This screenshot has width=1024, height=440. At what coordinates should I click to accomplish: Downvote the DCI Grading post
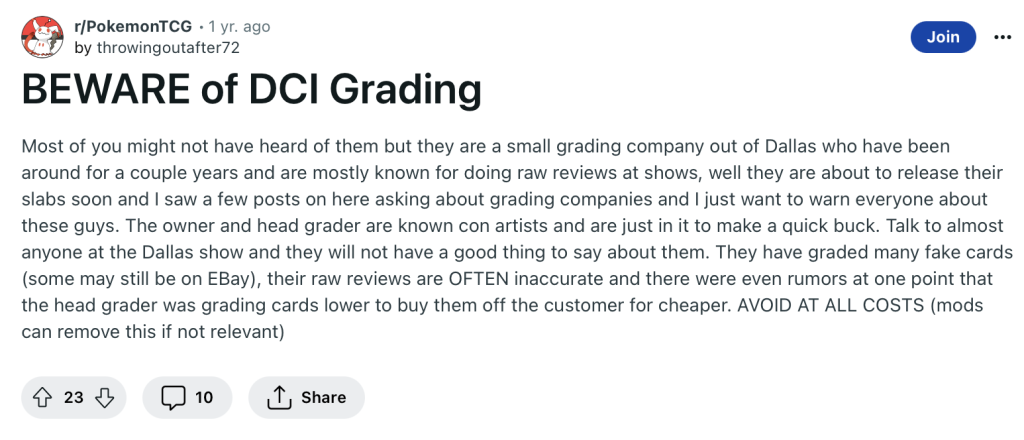(104, 397)
